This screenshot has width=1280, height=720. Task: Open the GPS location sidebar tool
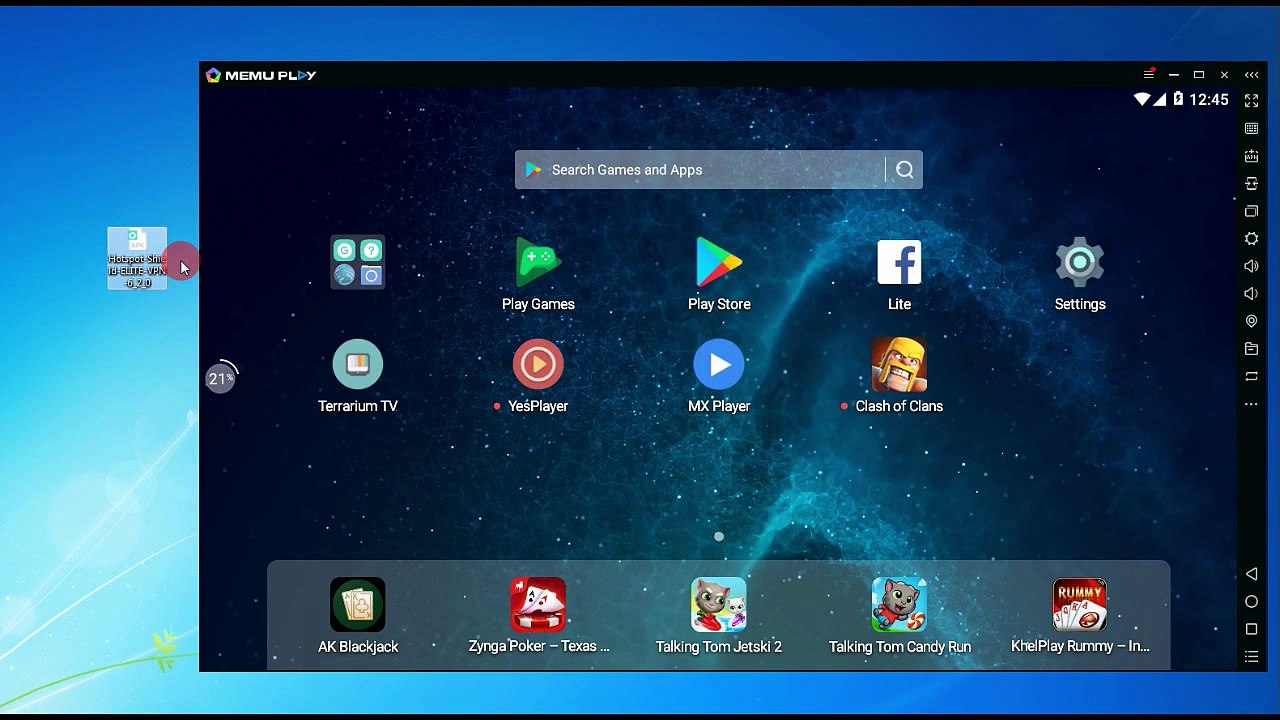point(1251,321)
